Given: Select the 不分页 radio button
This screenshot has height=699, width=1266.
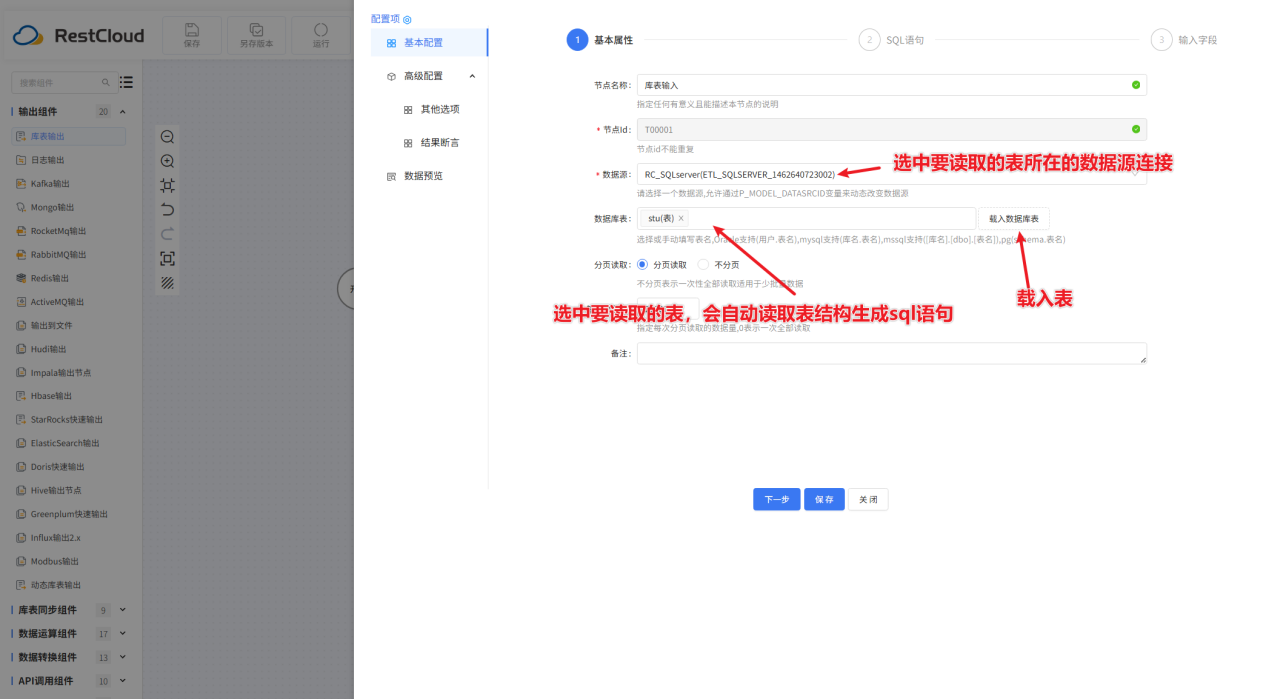Looking at the screenshot, I should (703, 264).
